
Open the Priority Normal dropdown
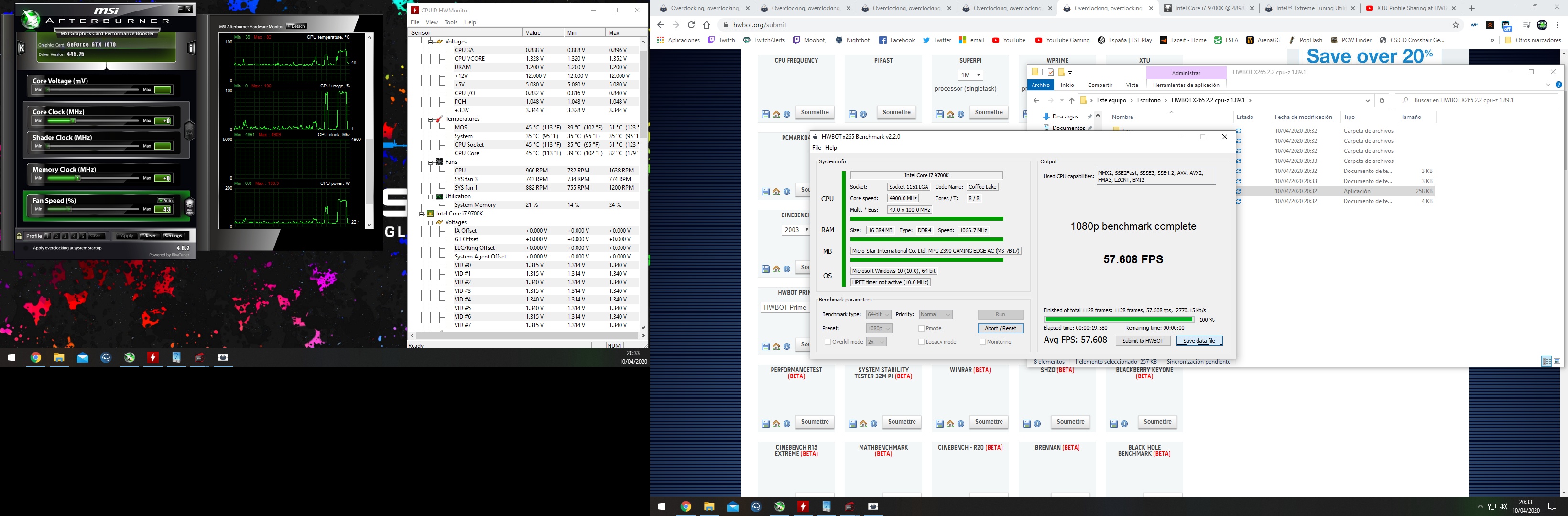tap(935, 314)
